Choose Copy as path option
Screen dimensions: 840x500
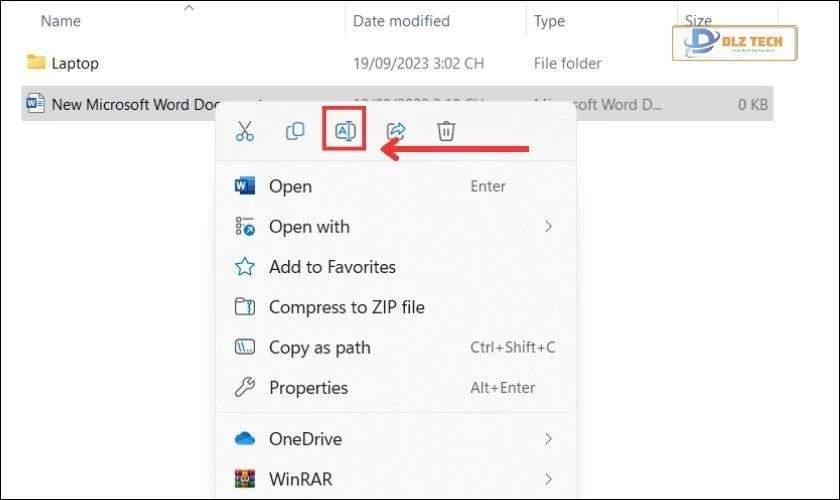319,348
